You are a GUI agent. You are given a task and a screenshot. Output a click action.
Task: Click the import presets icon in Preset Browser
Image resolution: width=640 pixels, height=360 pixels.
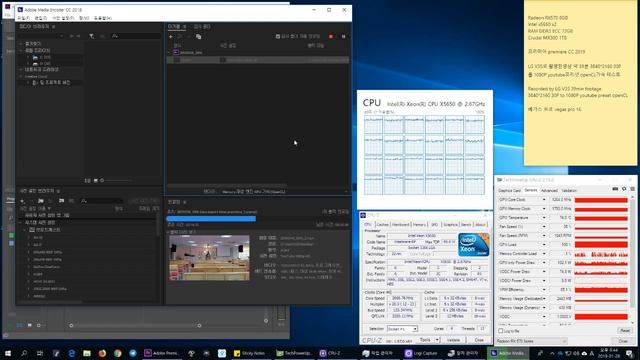[x=61, y=201]
